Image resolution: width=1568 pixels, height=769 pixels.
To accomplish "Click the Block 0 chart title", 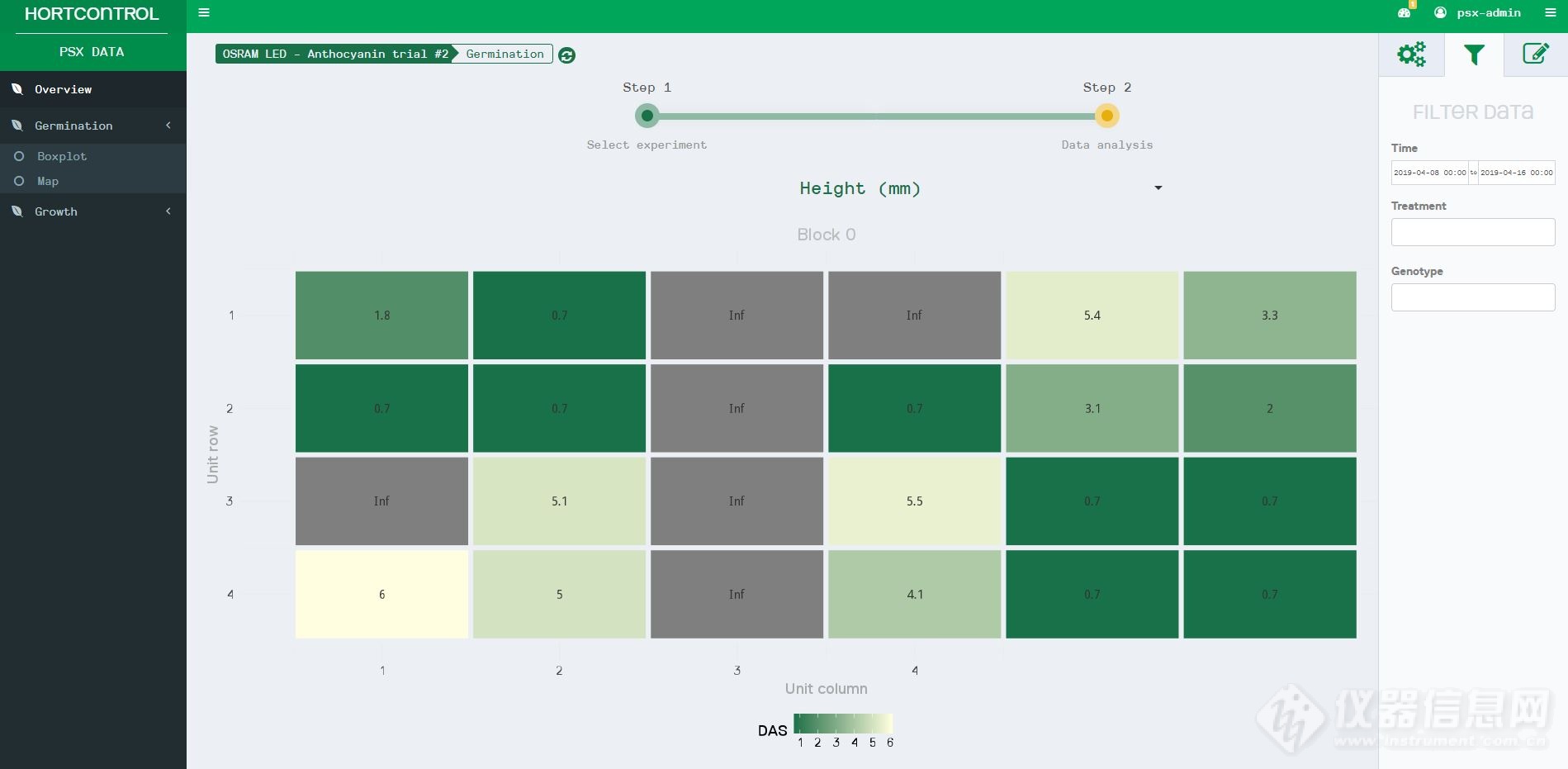I will click(x=827, y=235).
